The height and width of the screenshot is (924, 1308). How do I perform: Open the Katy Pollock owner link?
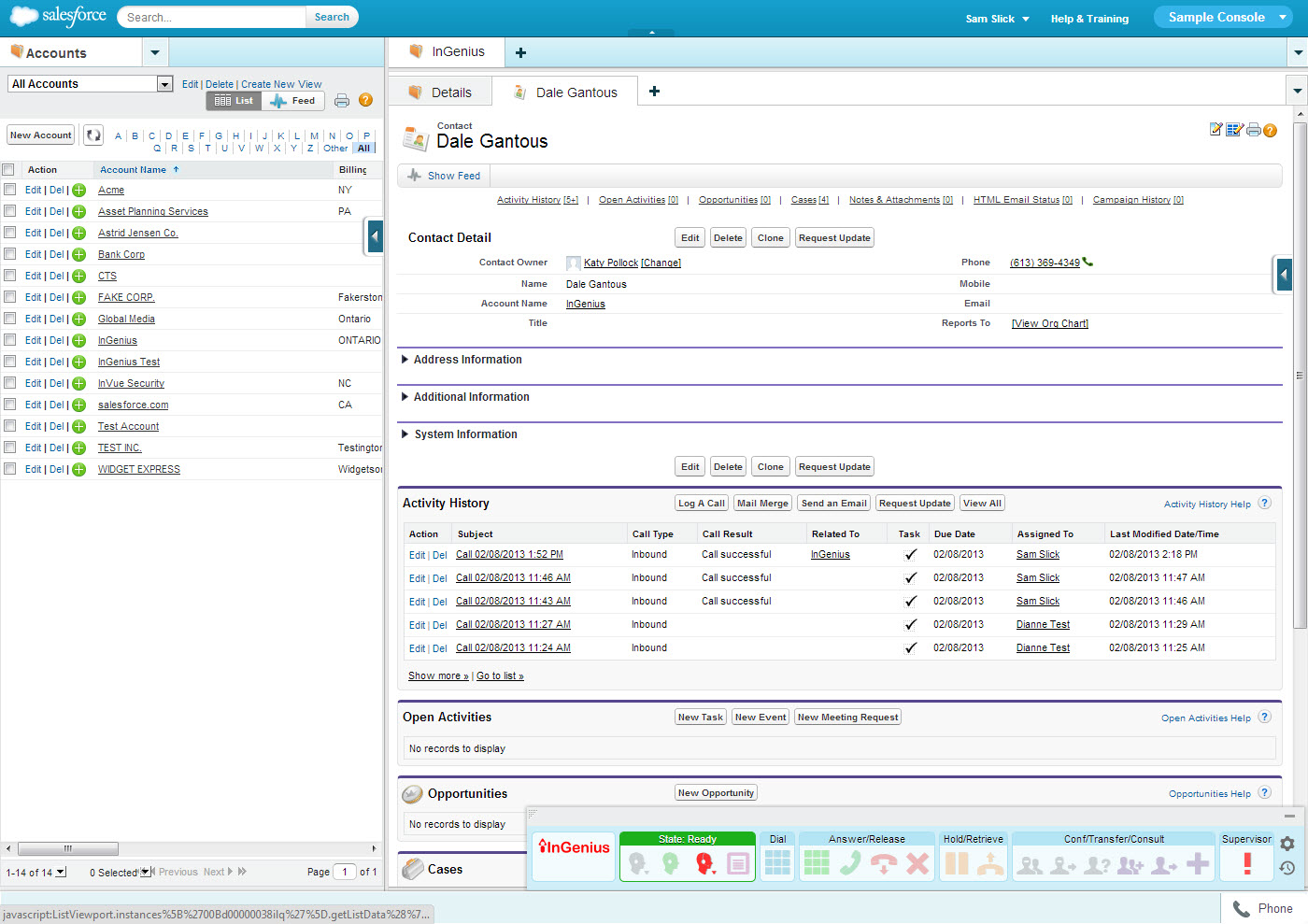pyautogui.click(x=610, y=263)
